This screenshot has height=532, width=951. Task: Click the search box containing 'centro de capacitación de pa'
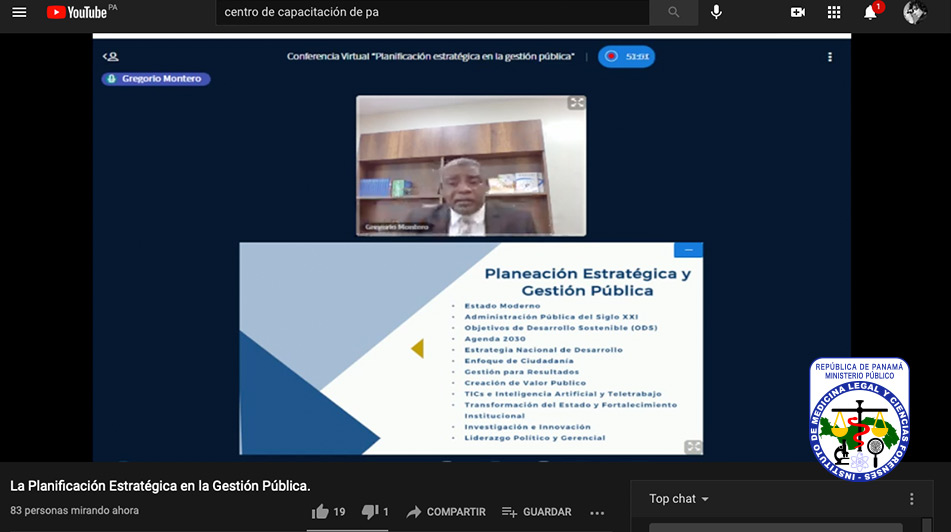click(x=432, y=12)
